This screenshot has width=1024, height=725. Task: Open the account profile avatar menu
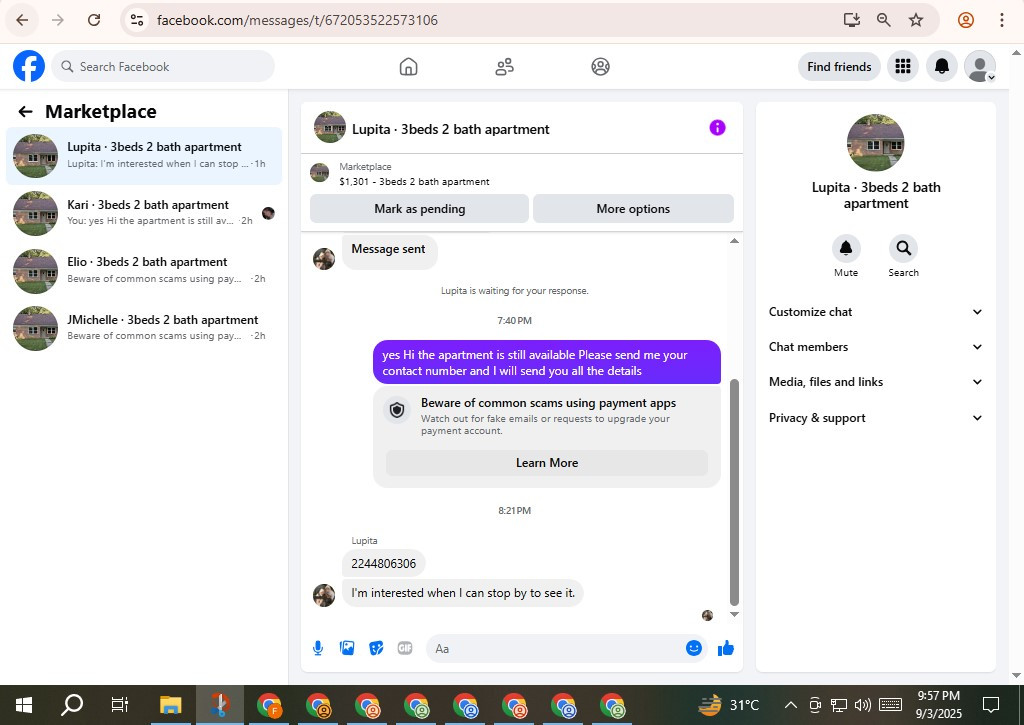click(980, 66)
